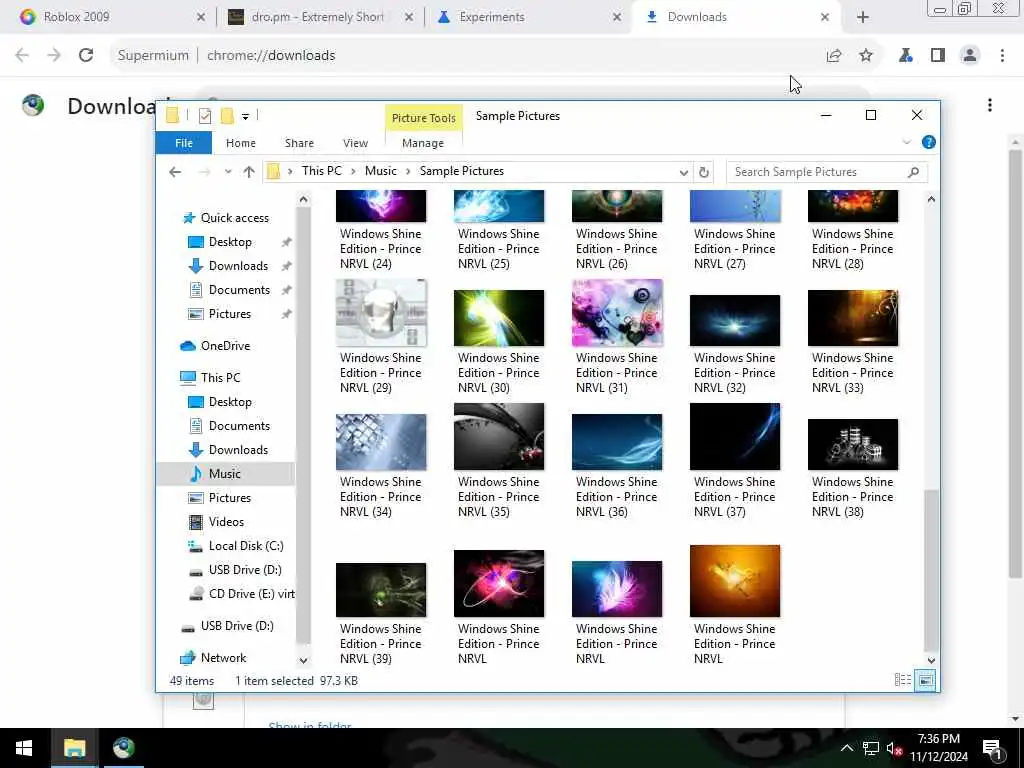The height and width of the screenshot is (768, 1024).
Task: Open Customize Quick Access Toolbar dropdown arrow
Action: 246,117
